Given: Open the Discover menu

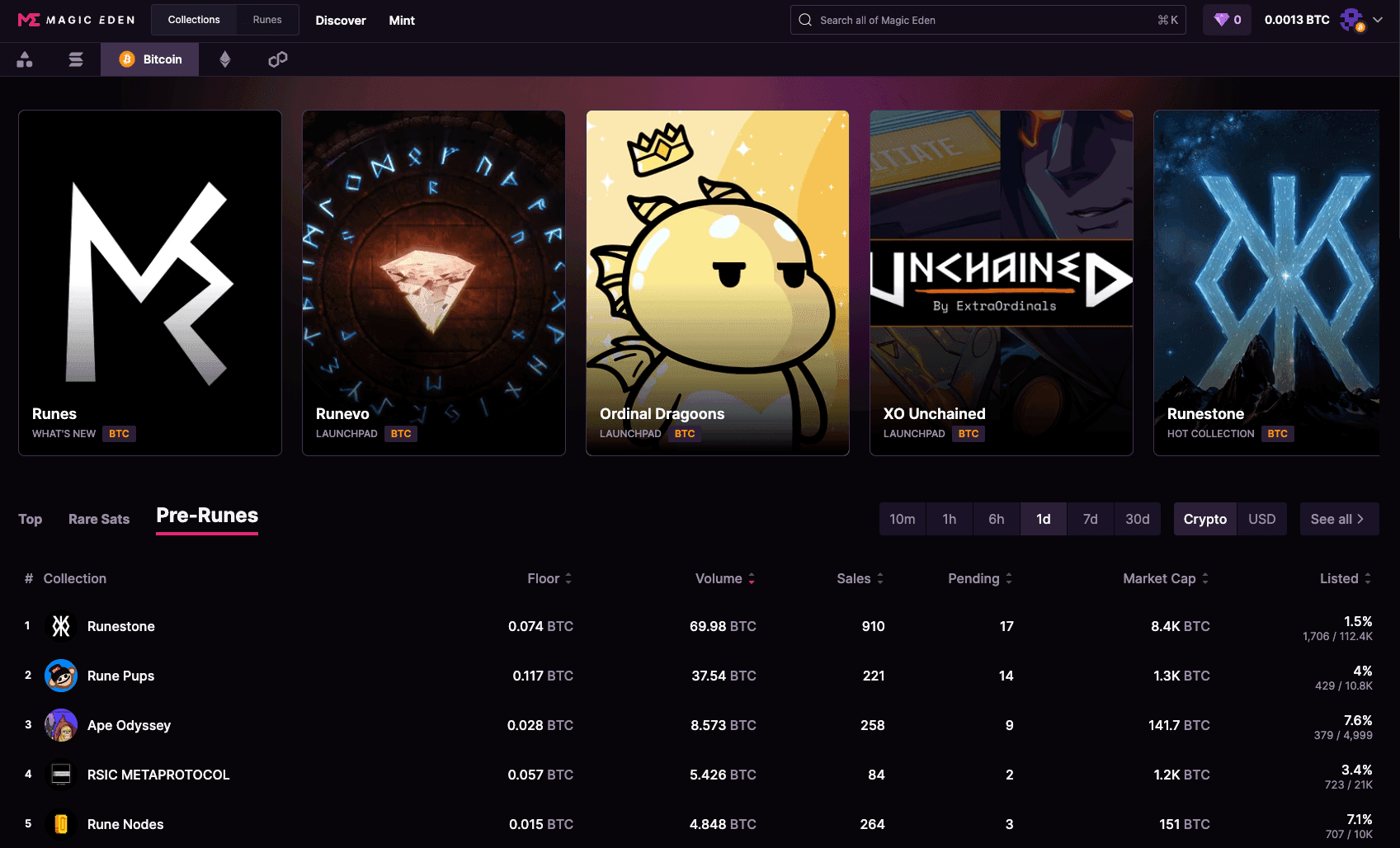Looking at the screenshot, I should click(341, 20).
